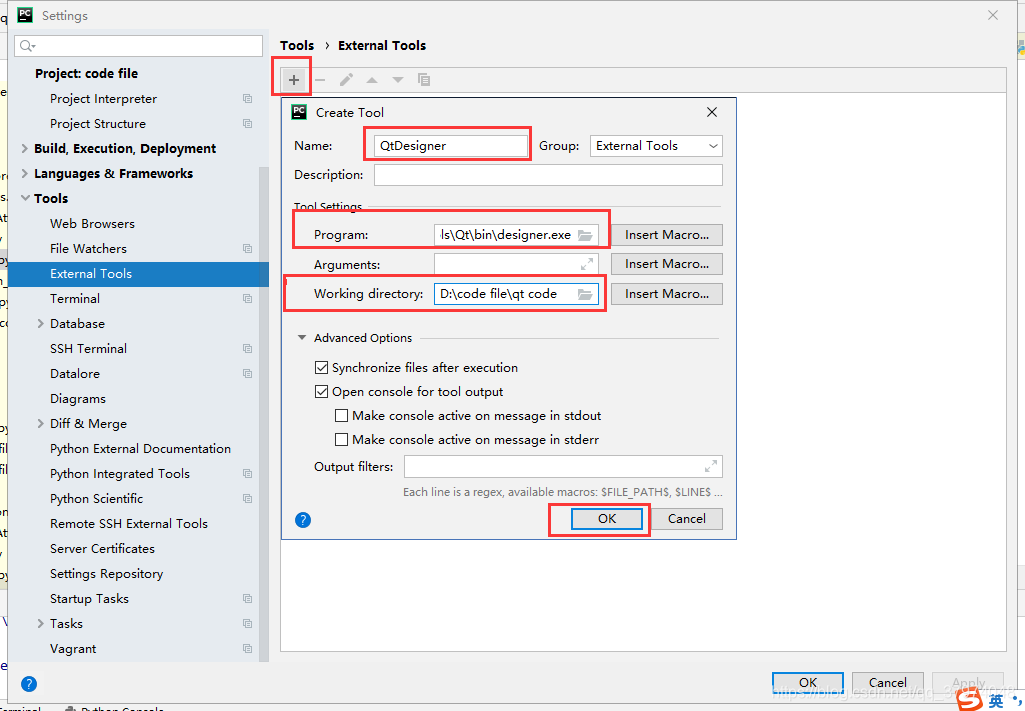Click project-level icon beside Project Interpreter

(247, 99)
